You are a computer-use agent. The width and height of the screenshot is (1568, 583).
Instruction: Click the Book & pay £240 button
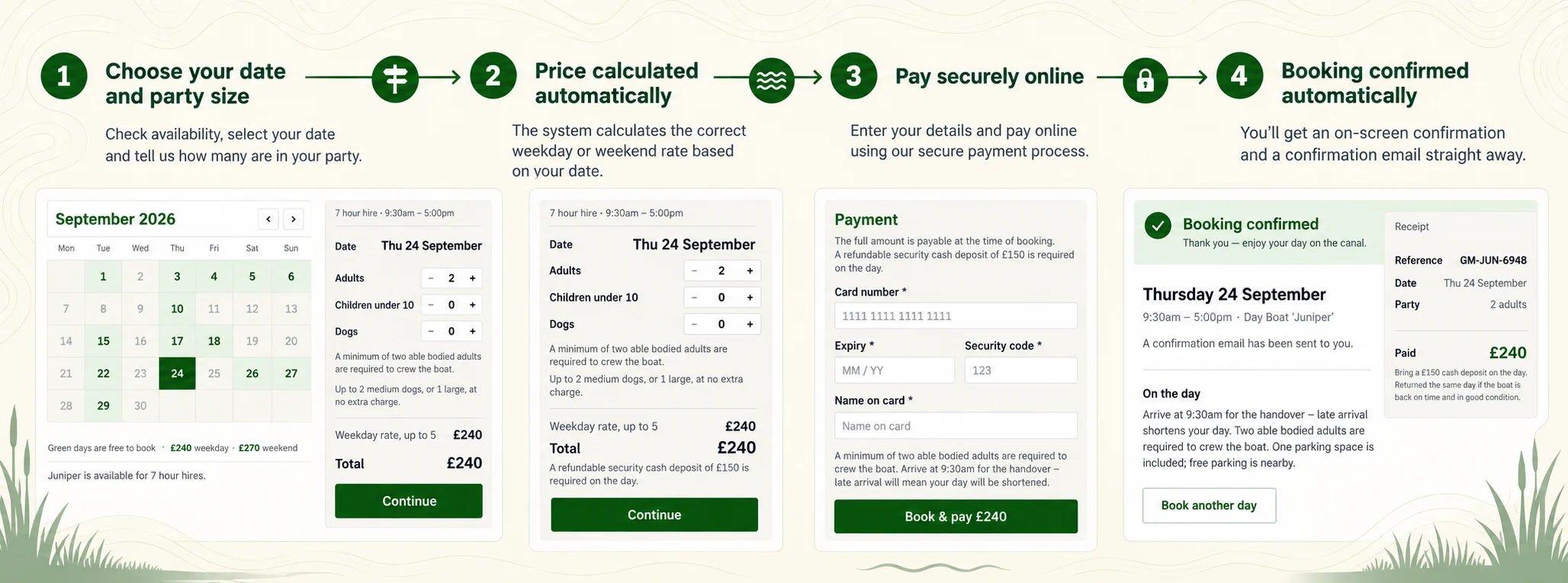coord(956,516)
